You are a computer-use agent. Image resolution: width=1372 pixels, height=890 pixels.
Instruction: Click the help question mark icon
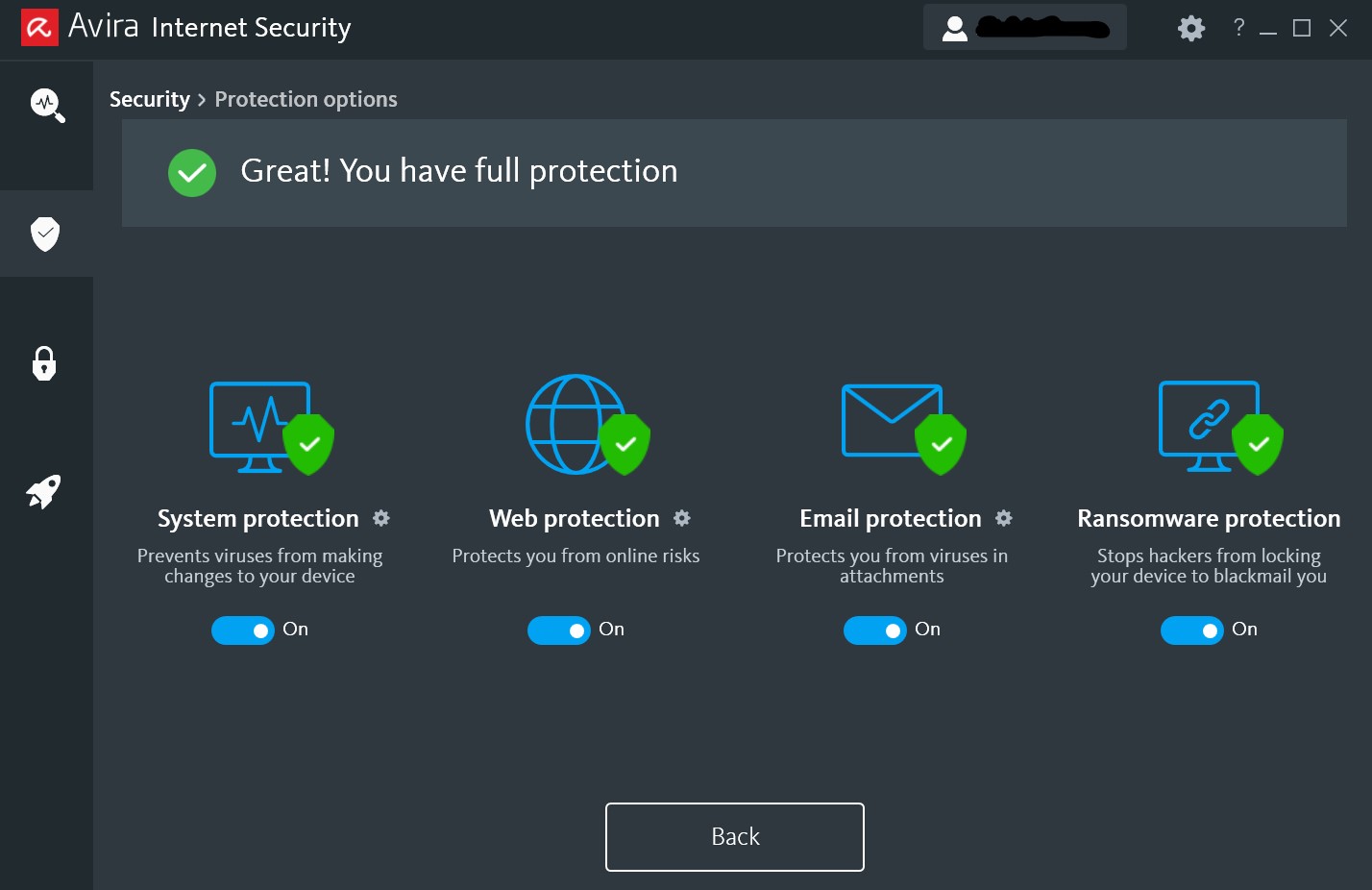pos(1238,28)
